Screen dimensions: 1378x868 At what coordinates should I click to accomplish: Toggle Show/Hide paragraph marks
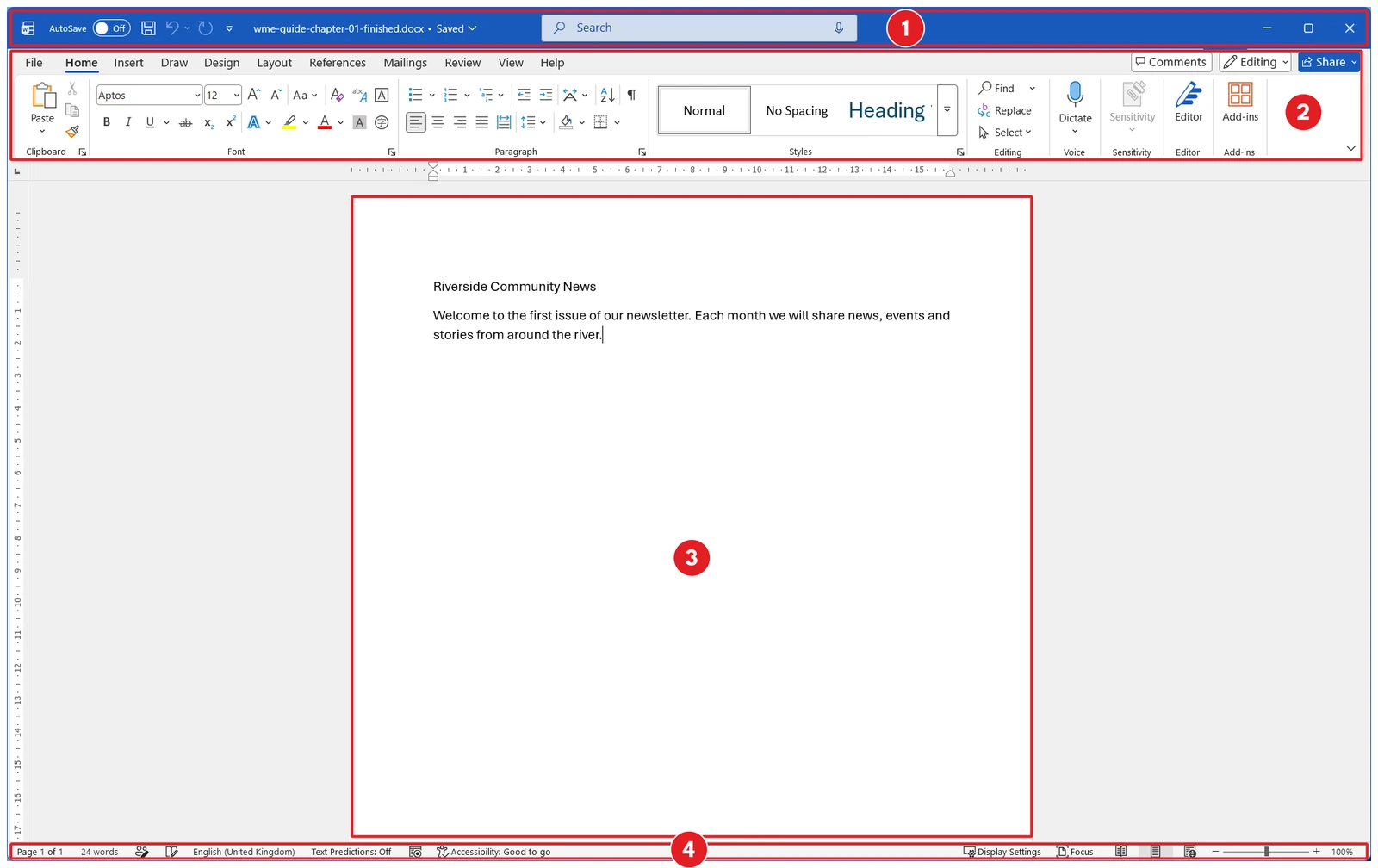tap(632, 95)
